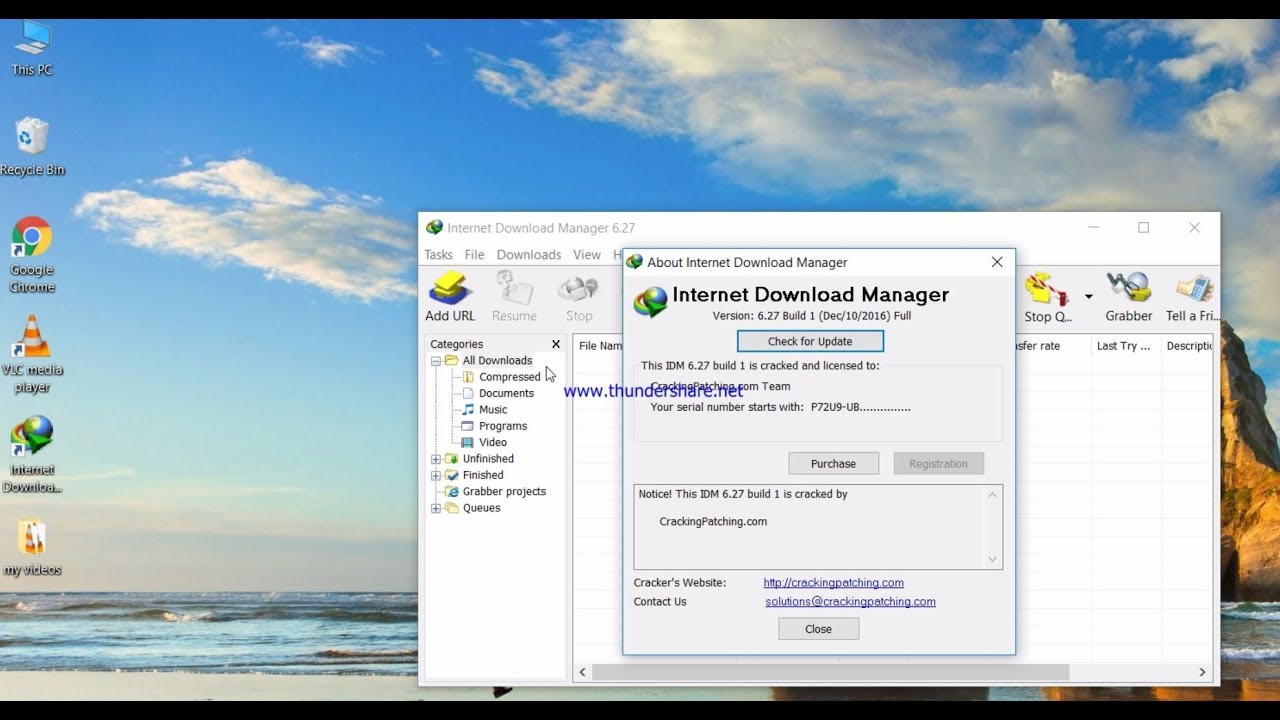Collapse the All Downloads tree node
1280x720 pixels.
436,361
